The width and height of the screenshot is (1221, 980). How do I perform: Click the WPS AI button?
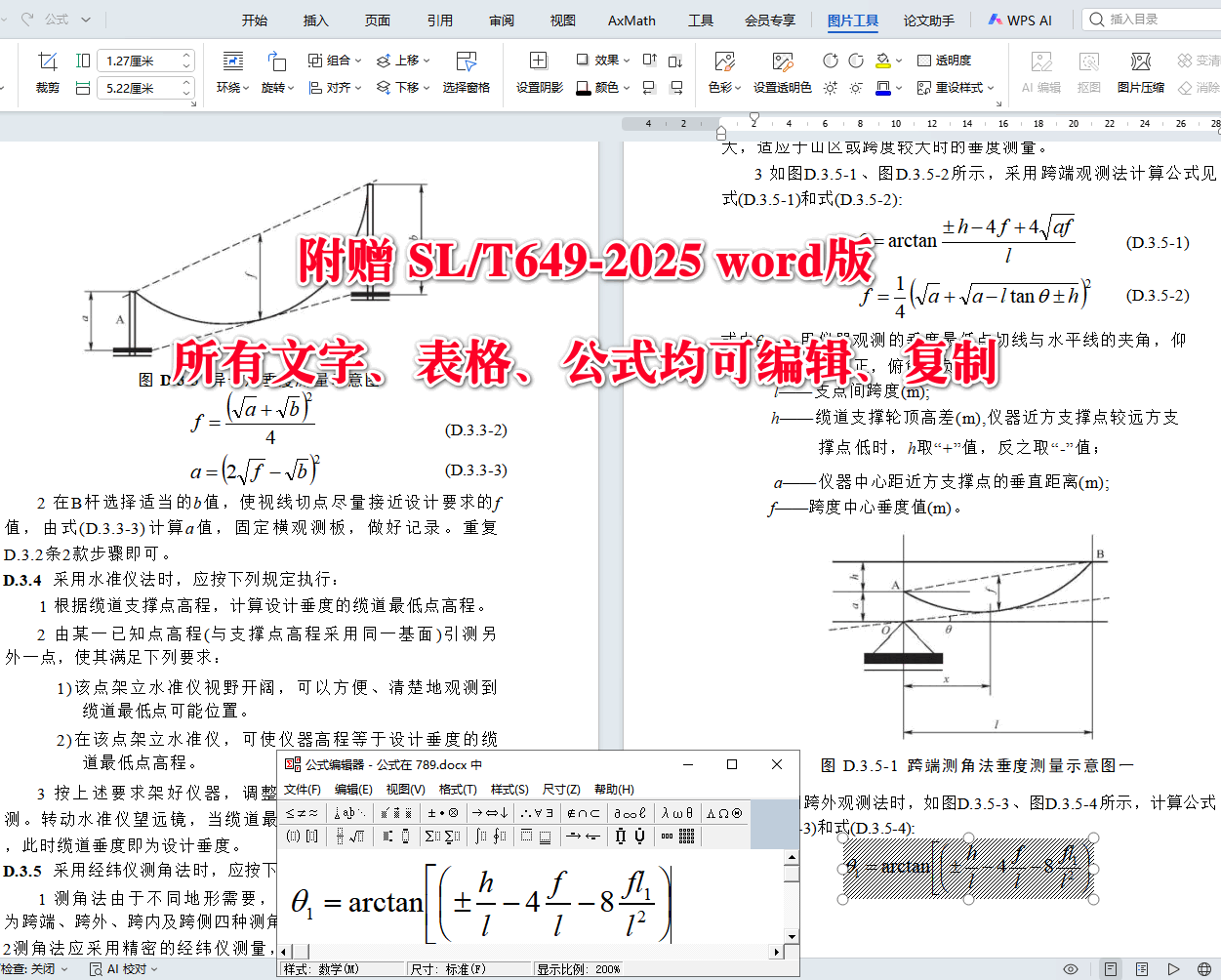[x=1020, y=20]
